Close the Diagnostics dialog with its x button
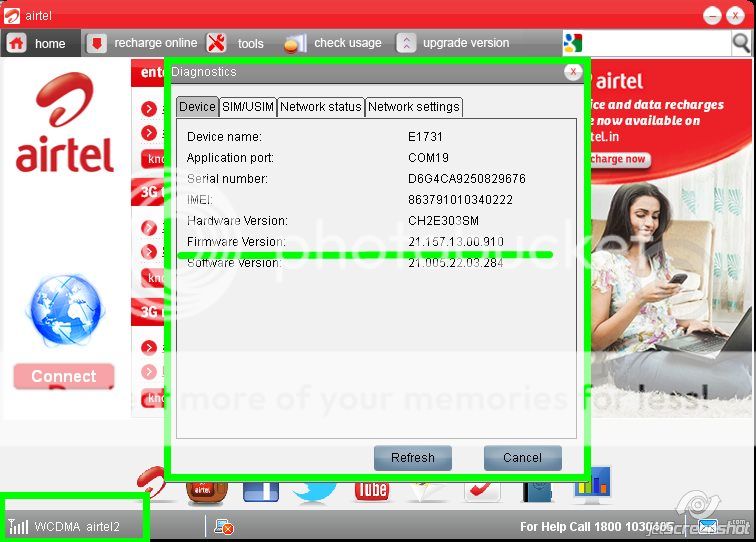The image size is (756, 542). pyautogui.click(x=573, y=72)
